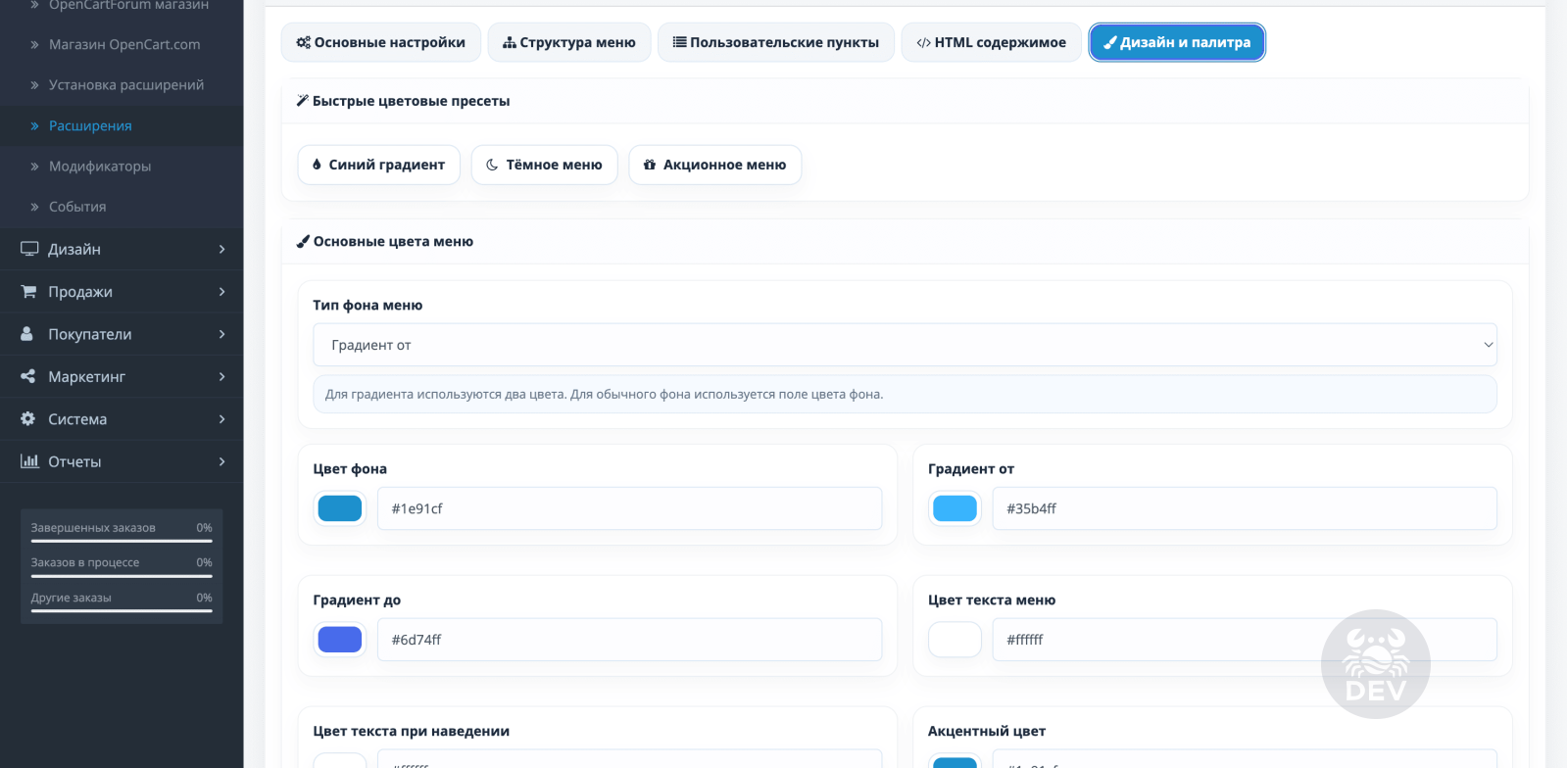The image size is (1568, 768).
Task: Open Цвет текста меню white swatch
Action: (x=955, y=640)
